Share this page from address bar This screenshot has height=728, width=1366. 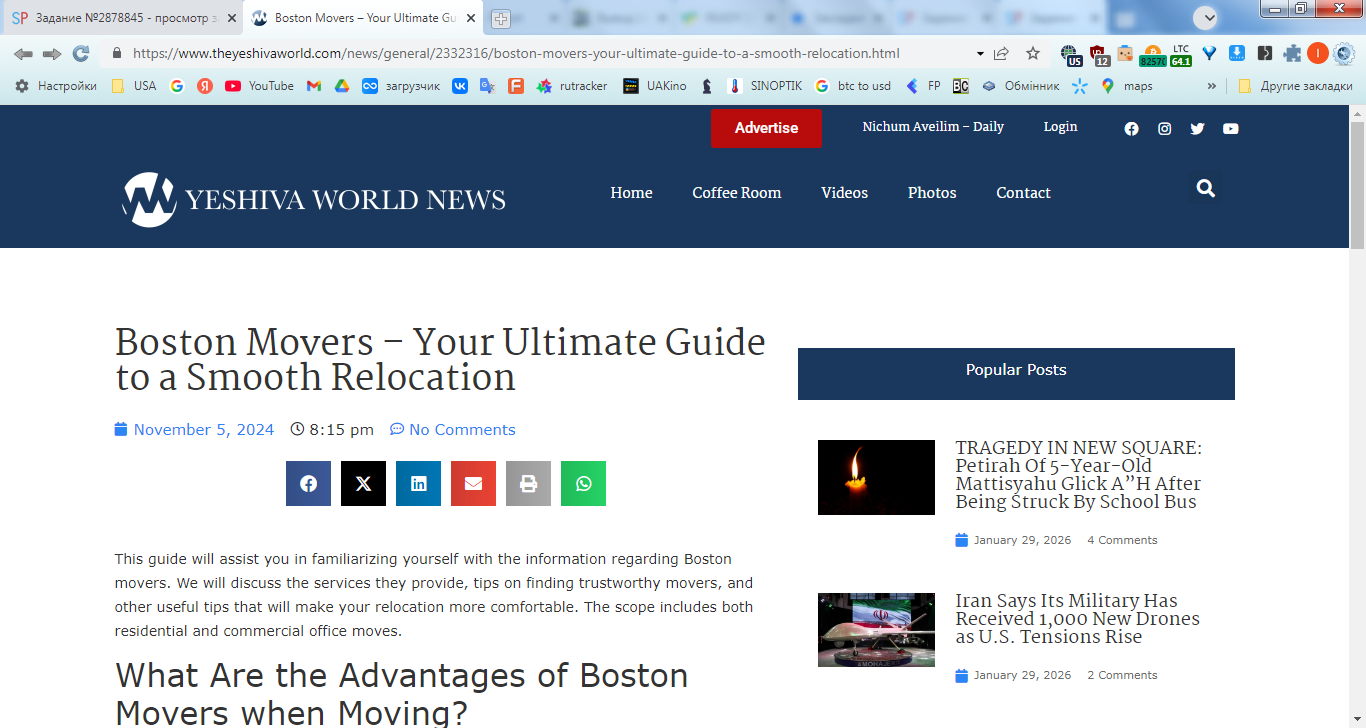[1001, 54]
